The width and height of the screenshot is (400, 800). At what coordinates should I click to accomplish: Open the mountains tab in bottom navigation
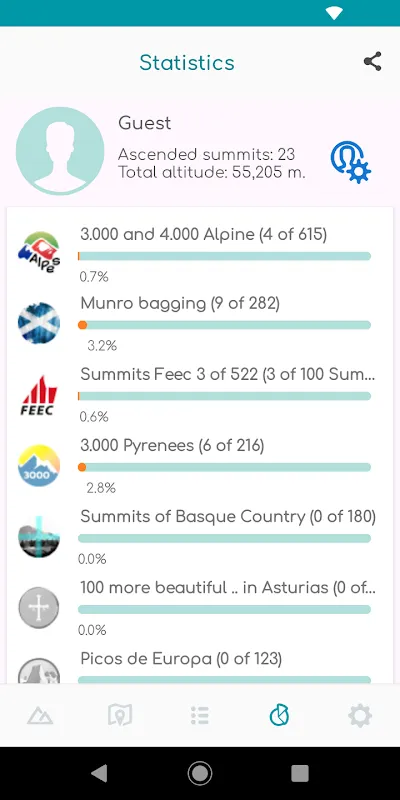click(40, 715)
